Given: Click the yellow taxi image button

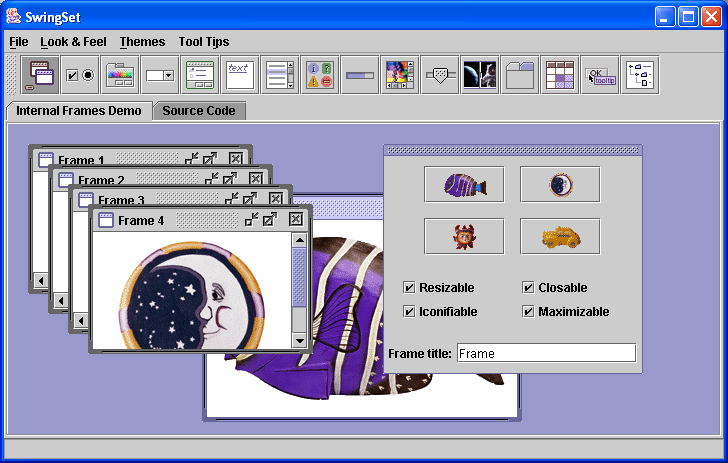Looking at the screenshot, I should point(560,237).
